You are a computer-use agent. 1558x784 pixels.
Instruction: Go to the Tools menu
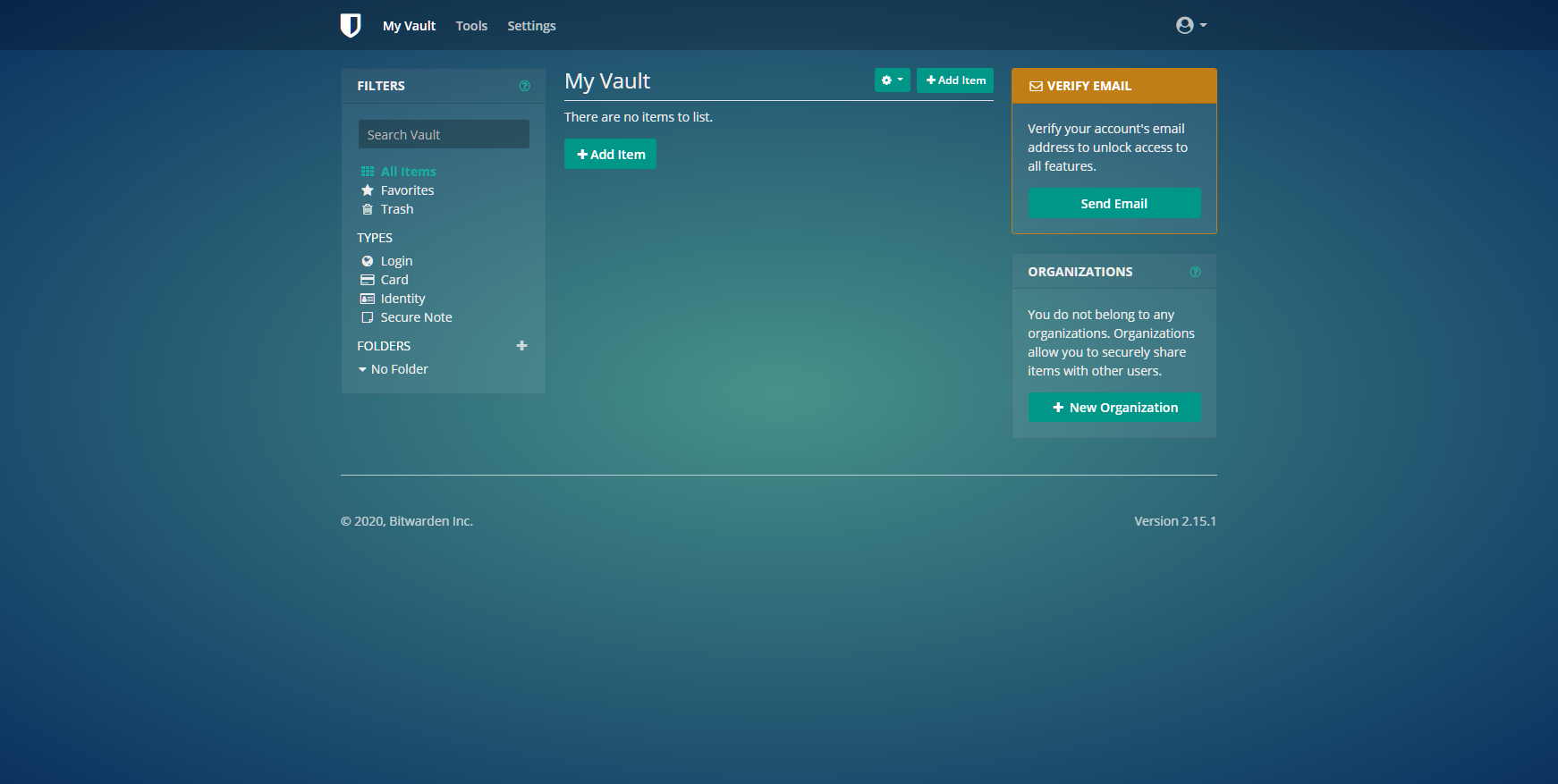tap(471, 26)
